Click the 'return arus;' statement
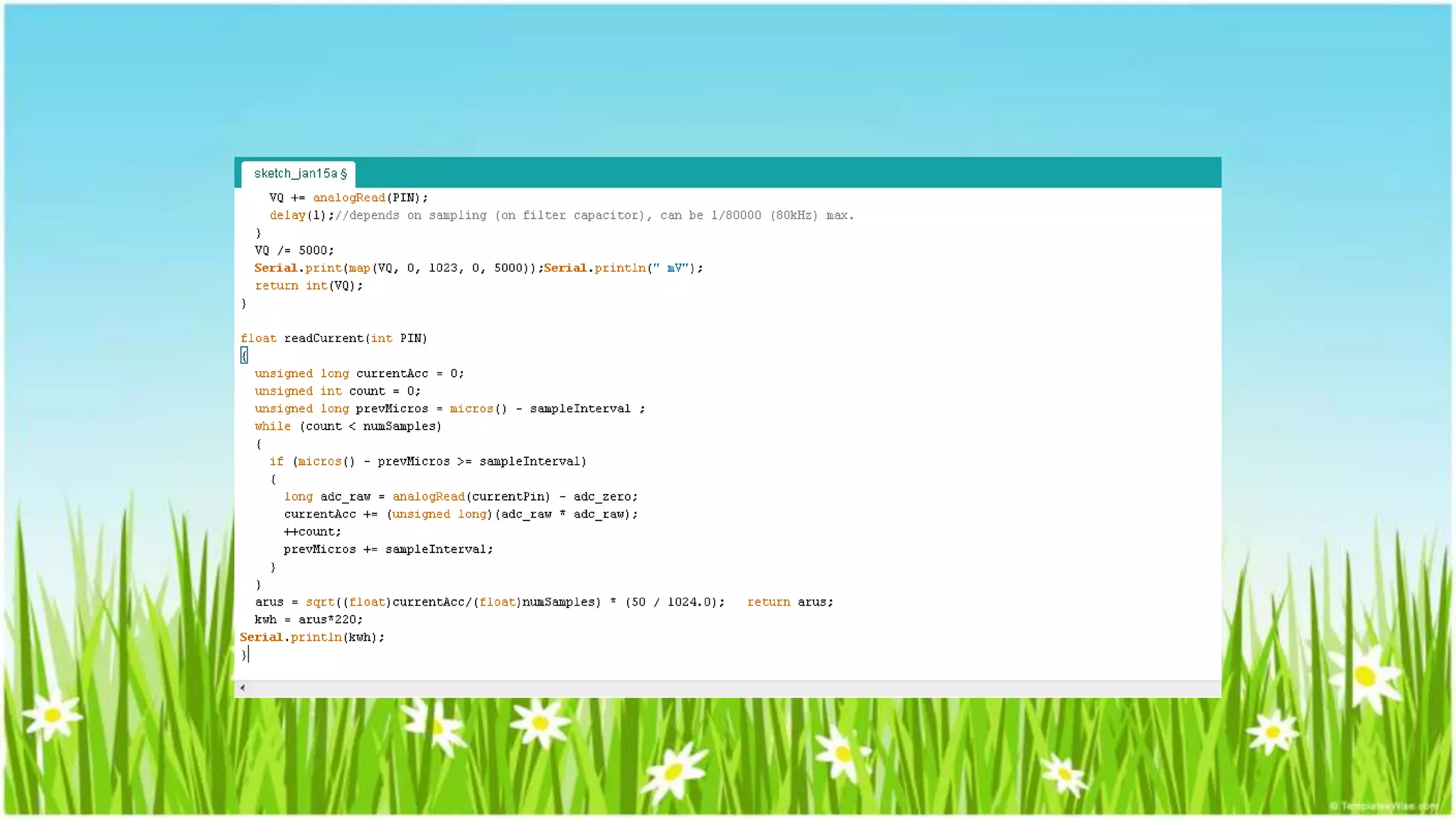This screenshot has height=819, width=1456. click(x=790, y=602)
